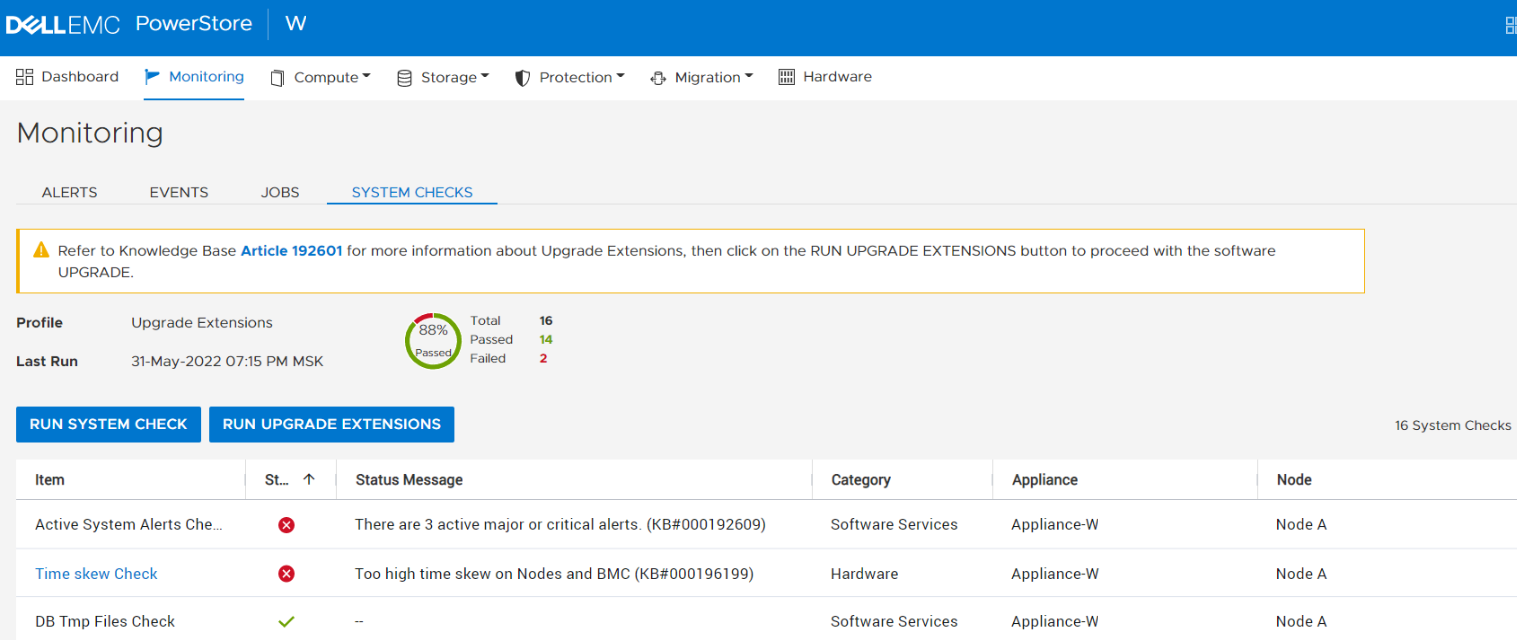Image resolution: width=1517 pixels, height=640 pixels.
Task: Open Hardware via its chassis icon
Action: point(787,76)
